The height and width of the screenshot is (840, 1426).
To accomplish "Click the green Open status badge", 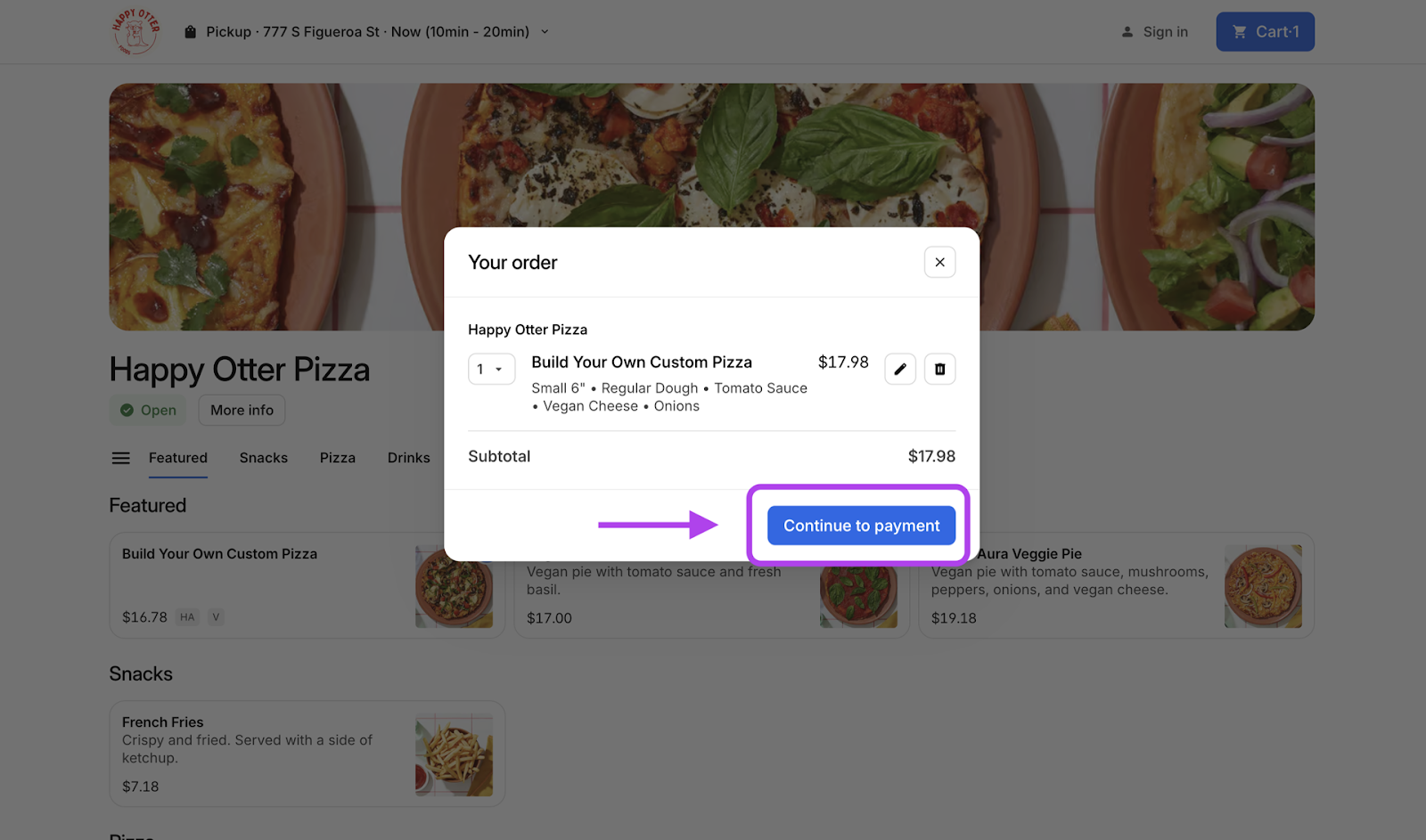I will [148, 411].
